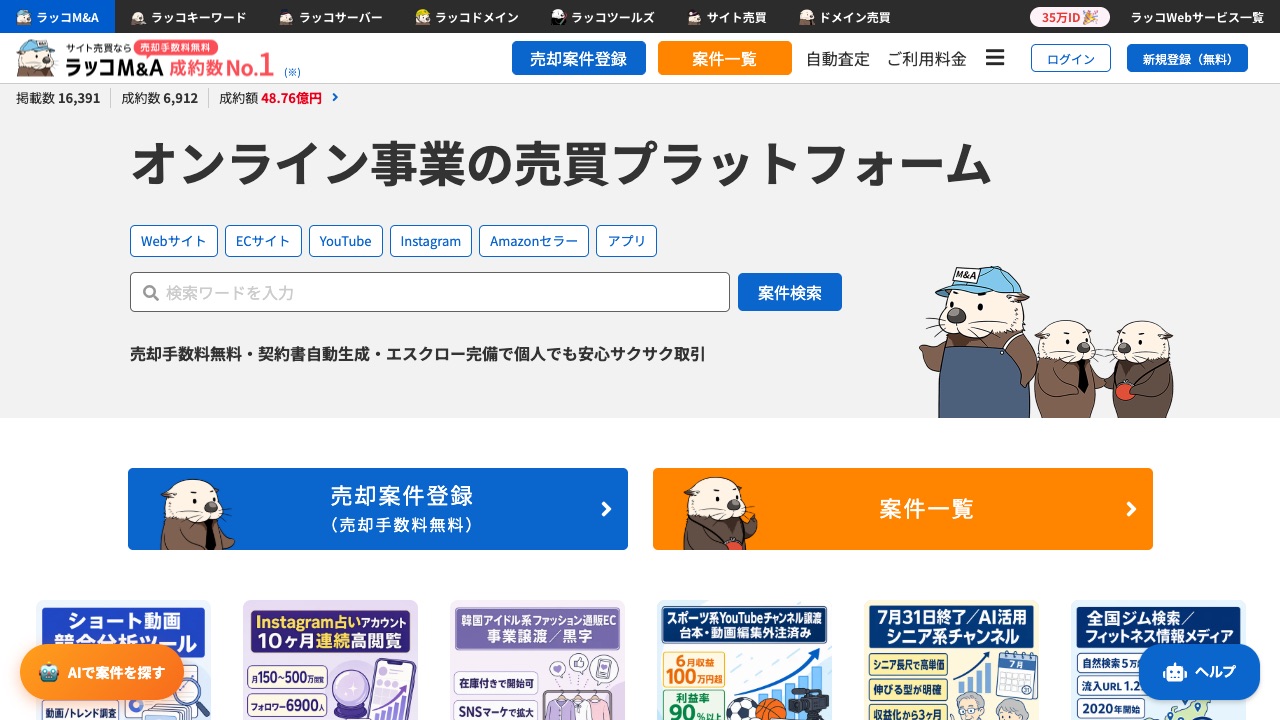Open the ヘルプ chat button
Screen dimensions: 1280x720
tap(1199, 672)
